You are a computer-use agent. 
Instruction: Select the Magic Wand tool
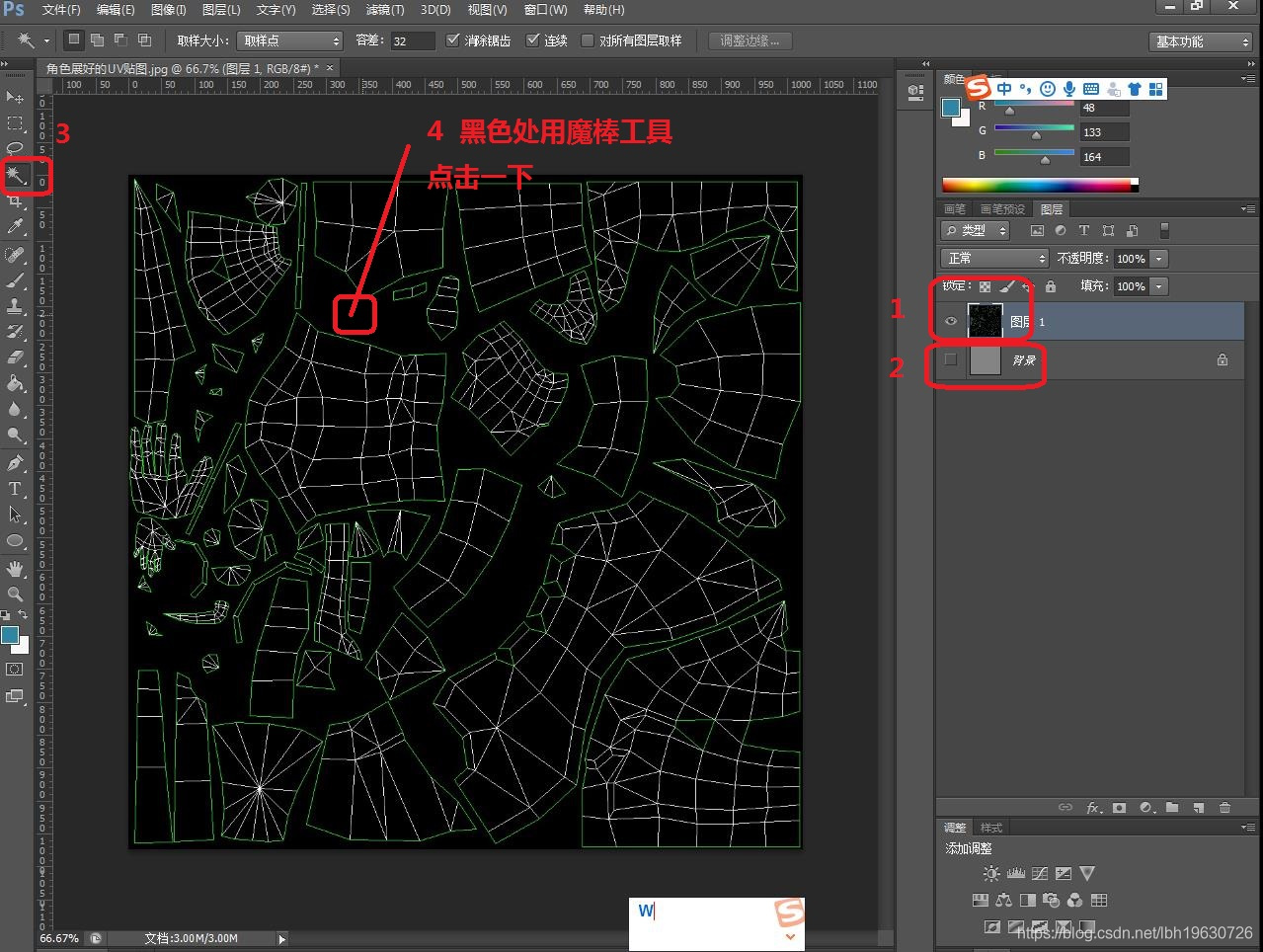[16, 176]
